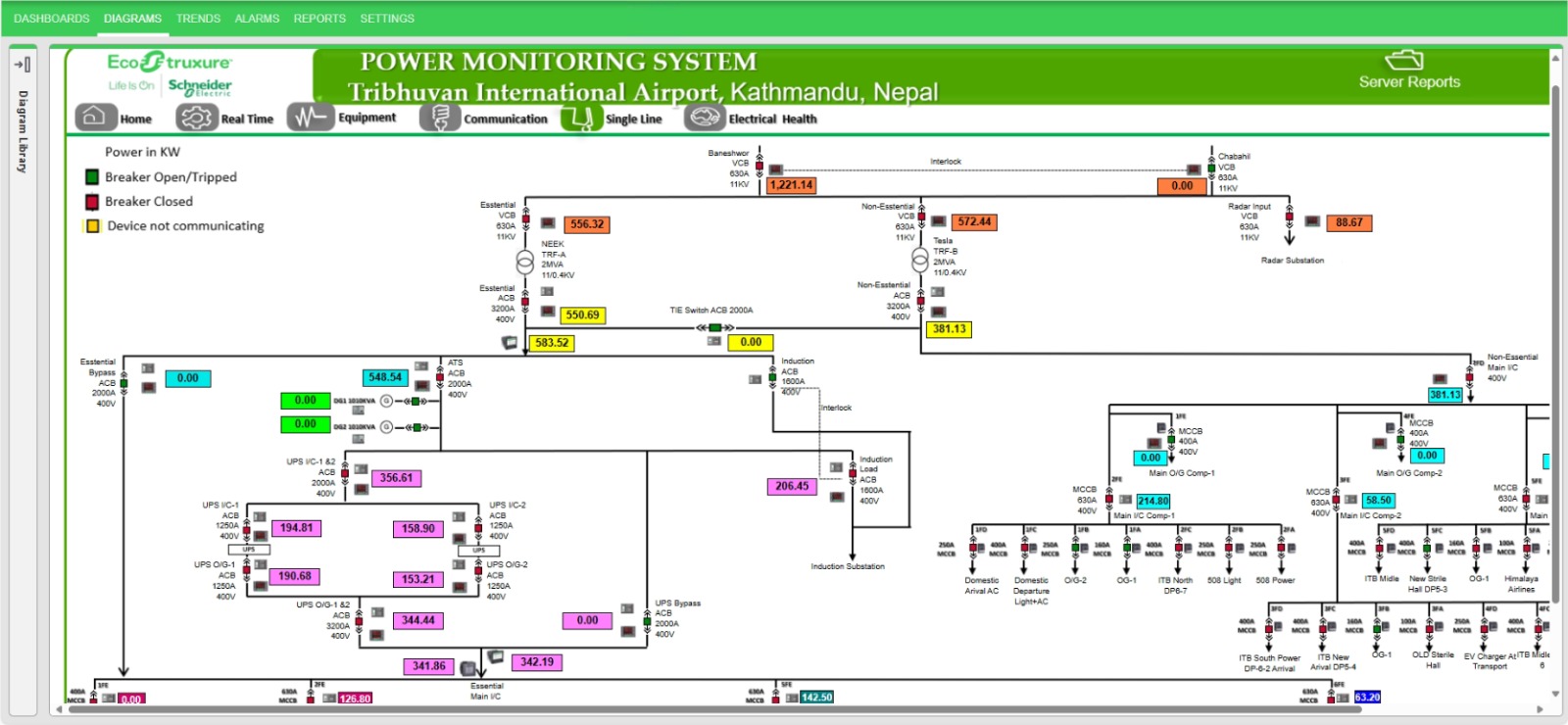This screenshot has width=1568, height=725.
Task: Click the Server Reports folder icon
Action: tap(1403, 61)
